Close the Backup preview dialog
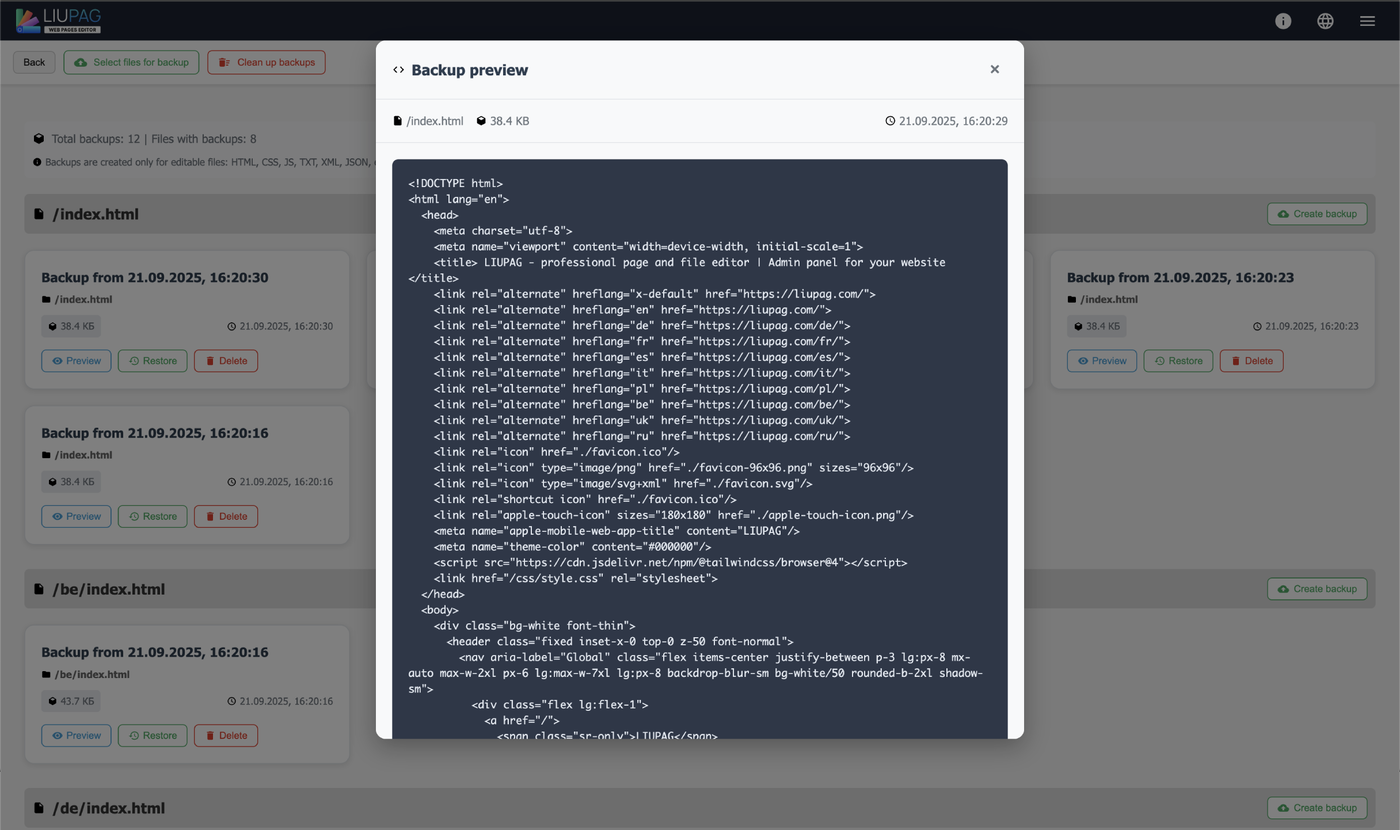Viewport: 1400px width, 830px height. click(x=994, y=70)
